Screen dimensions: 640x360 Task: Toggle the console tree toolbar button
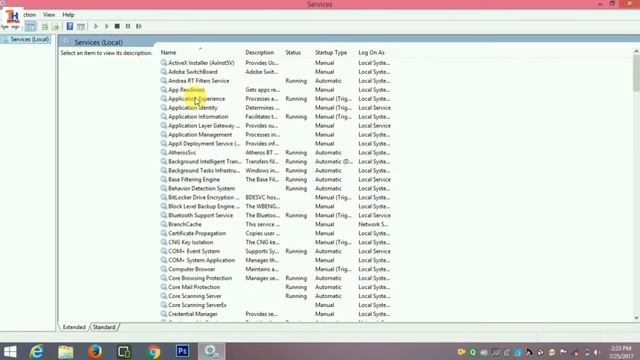tap(31, 27)
